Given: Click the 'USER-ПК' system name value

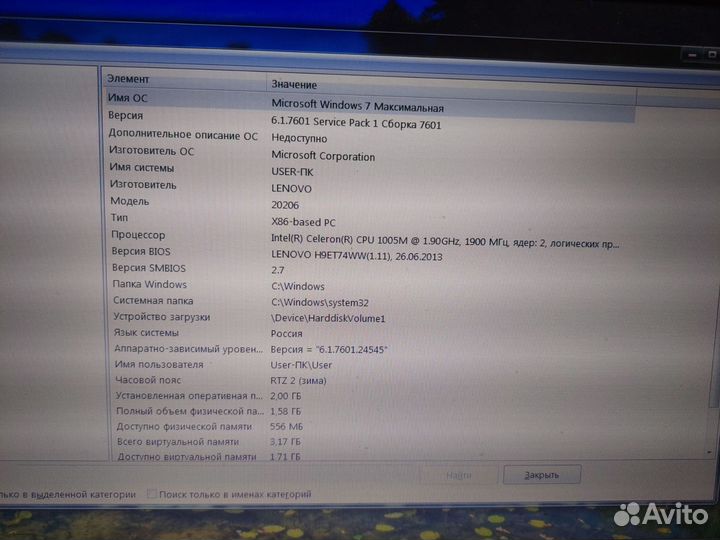Looking at the screenshot, I should pyautogui.click(x=292, y=172).
